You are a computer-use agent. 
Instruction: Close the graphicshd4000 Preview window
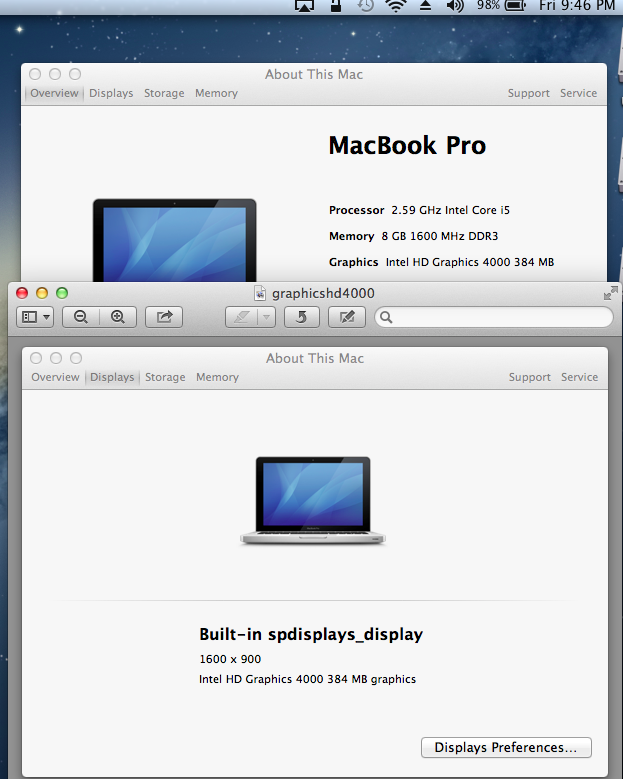pos(22,293)
